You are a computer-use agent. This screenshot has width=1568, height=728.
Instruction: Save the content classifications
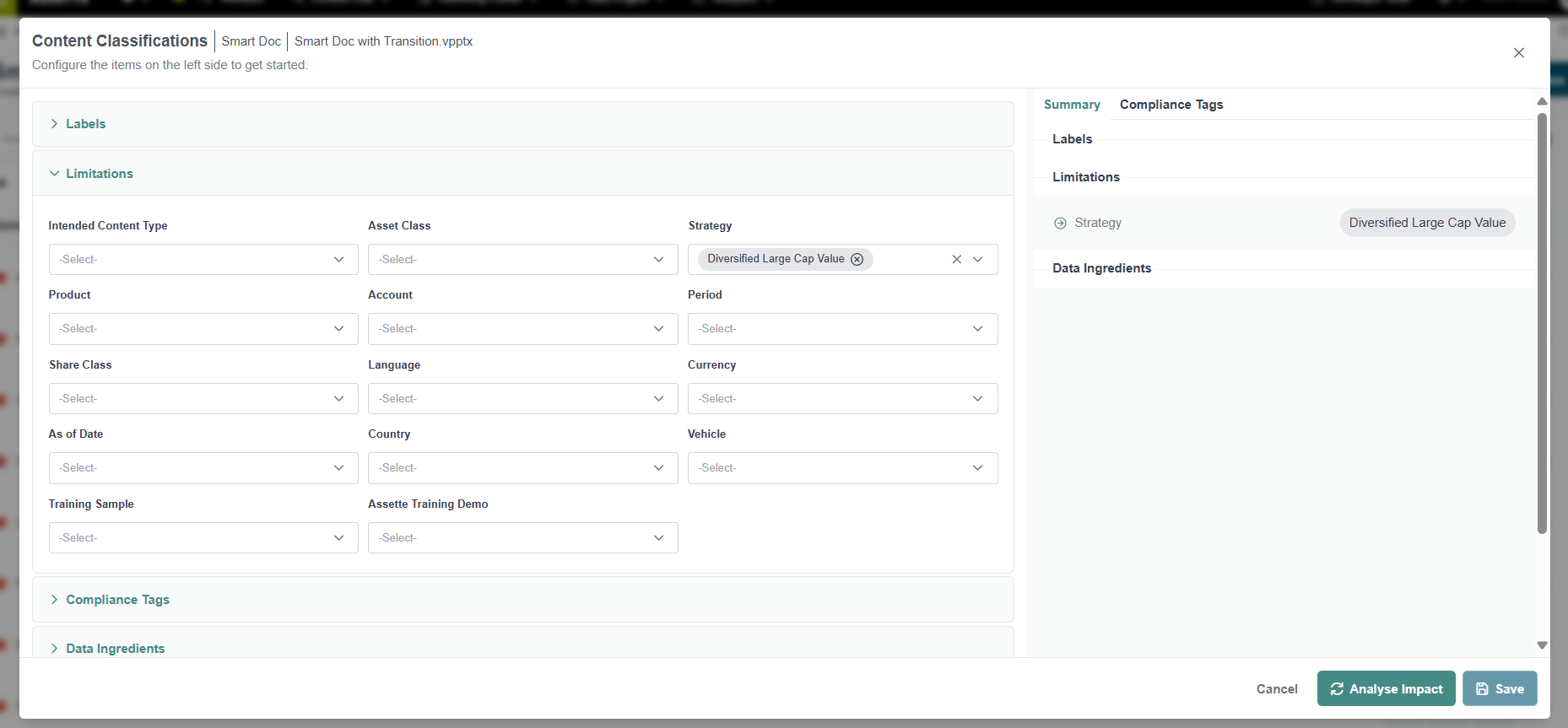pos(1500,689)
